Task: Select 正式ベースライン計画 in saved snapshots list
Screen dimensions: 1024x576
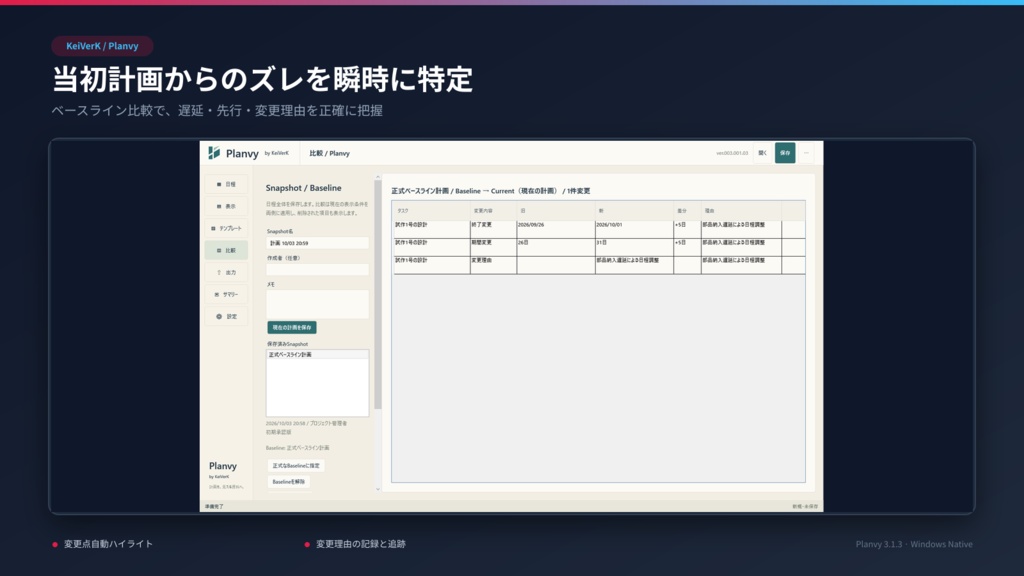Action: tap(317, 355)
